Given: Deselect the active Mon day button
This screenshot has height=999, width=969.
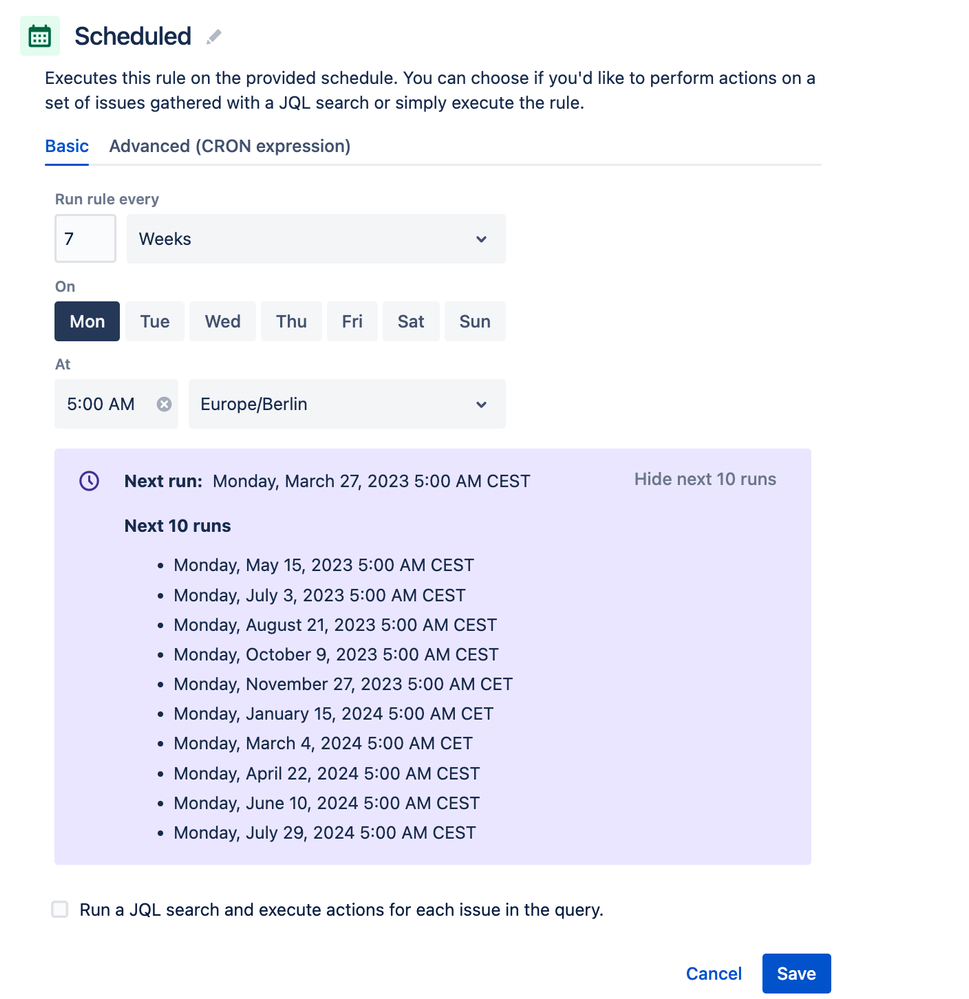Looking at the screenshot, I should coord(86,321).
